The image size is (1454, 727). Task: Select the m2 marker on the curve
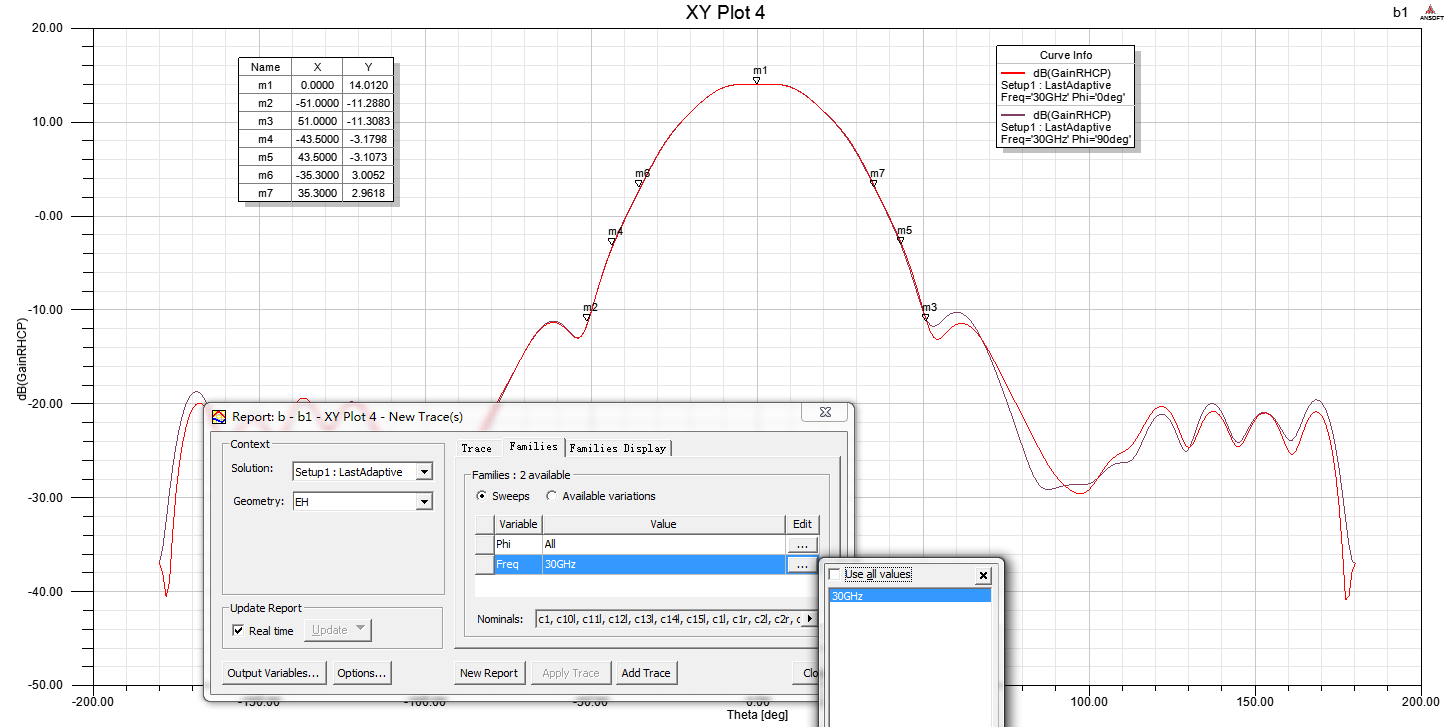click(x=587, y=317)
